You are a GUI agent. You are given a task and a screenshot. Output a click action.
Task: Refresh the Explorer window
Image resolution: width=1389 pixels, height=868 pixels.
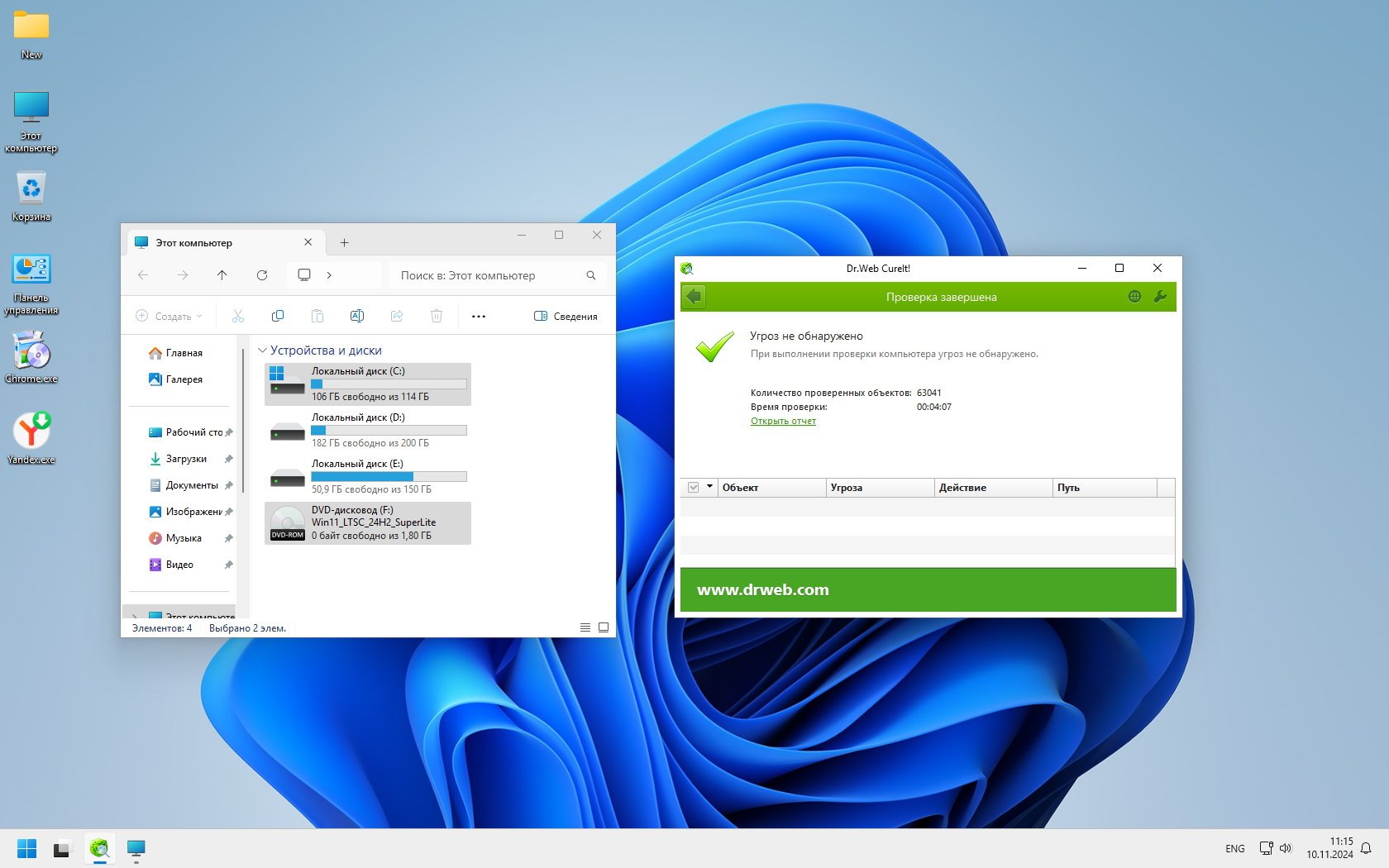coord(262,275)
